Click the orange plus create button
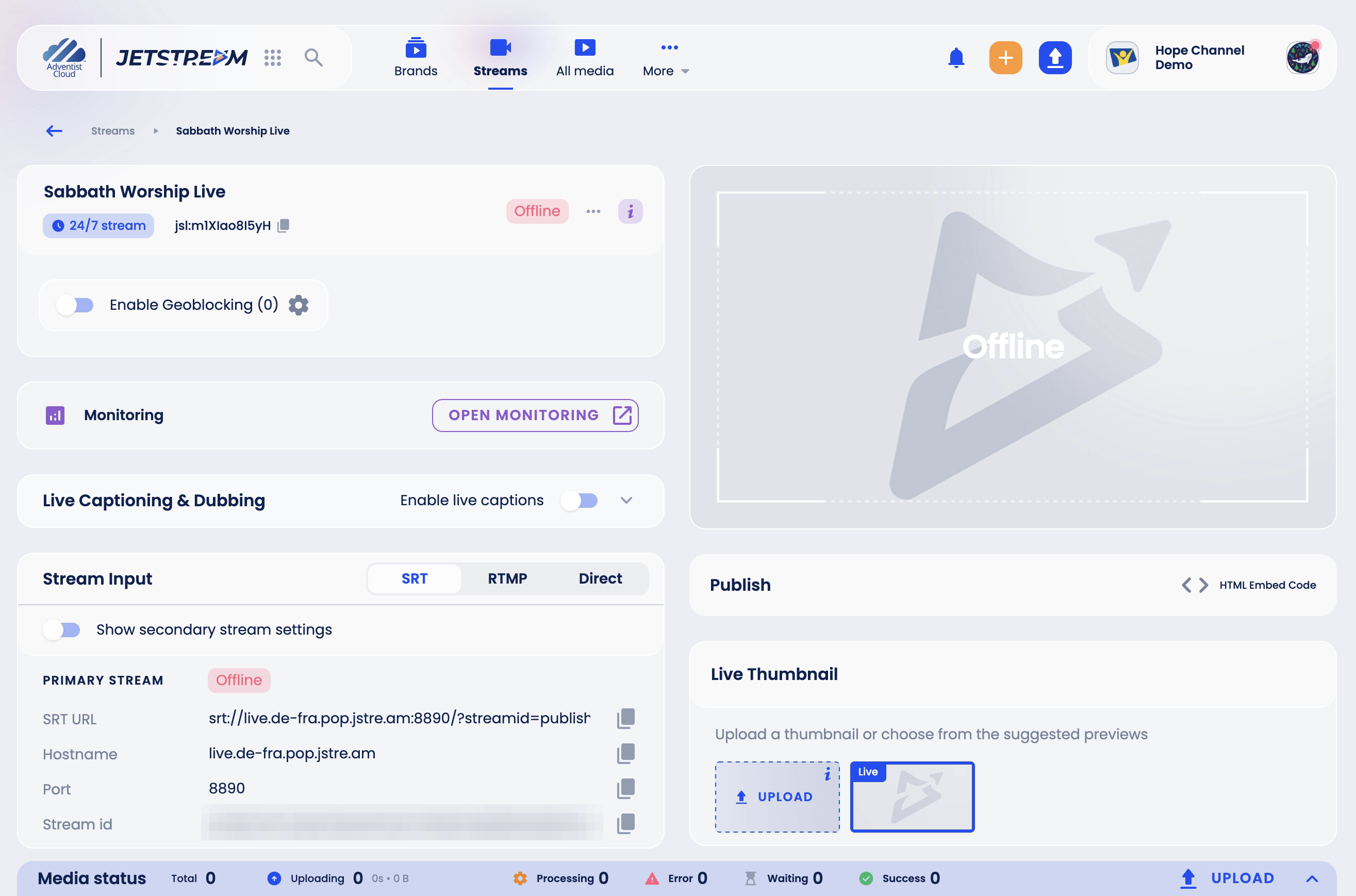 (x=1005, y=58)
